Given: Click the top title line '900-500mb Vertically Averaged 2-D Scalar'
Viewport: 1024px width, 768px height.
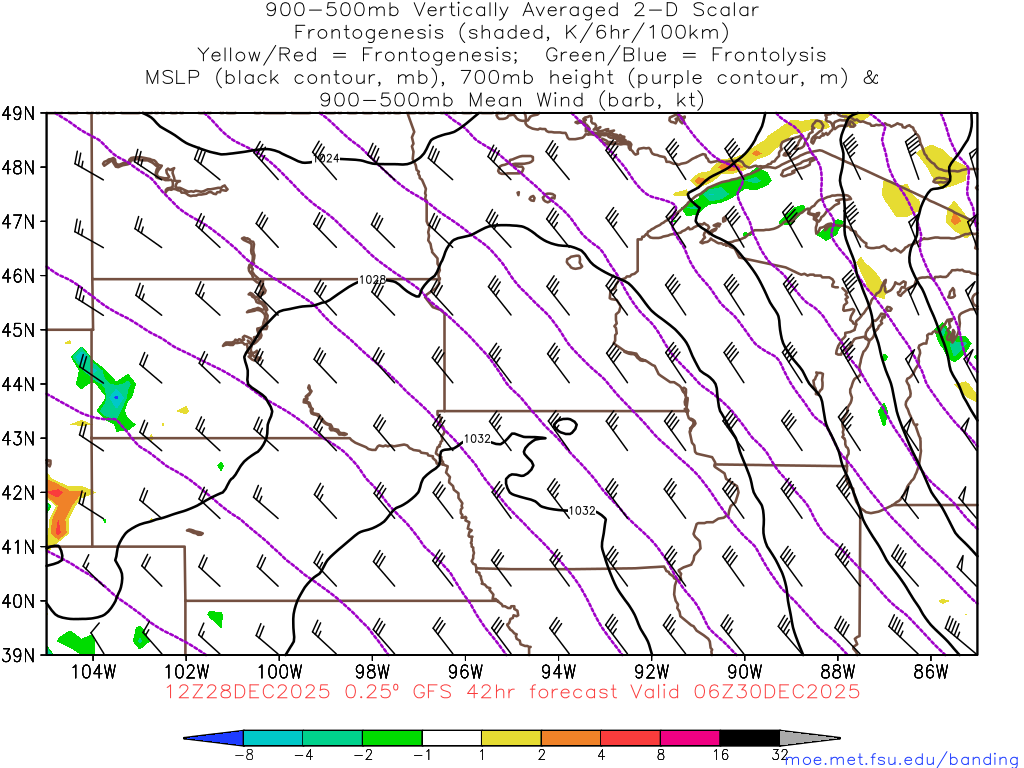Looking at the screenshot, I should [512, 10].
